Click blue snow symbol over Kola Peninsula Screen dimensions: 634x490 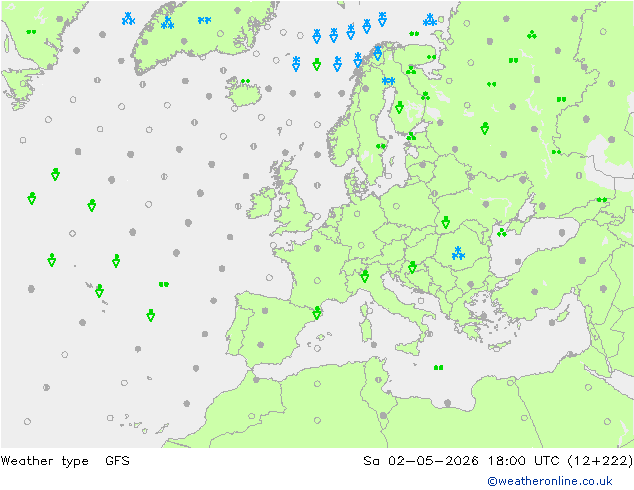[x=430, y=20]
